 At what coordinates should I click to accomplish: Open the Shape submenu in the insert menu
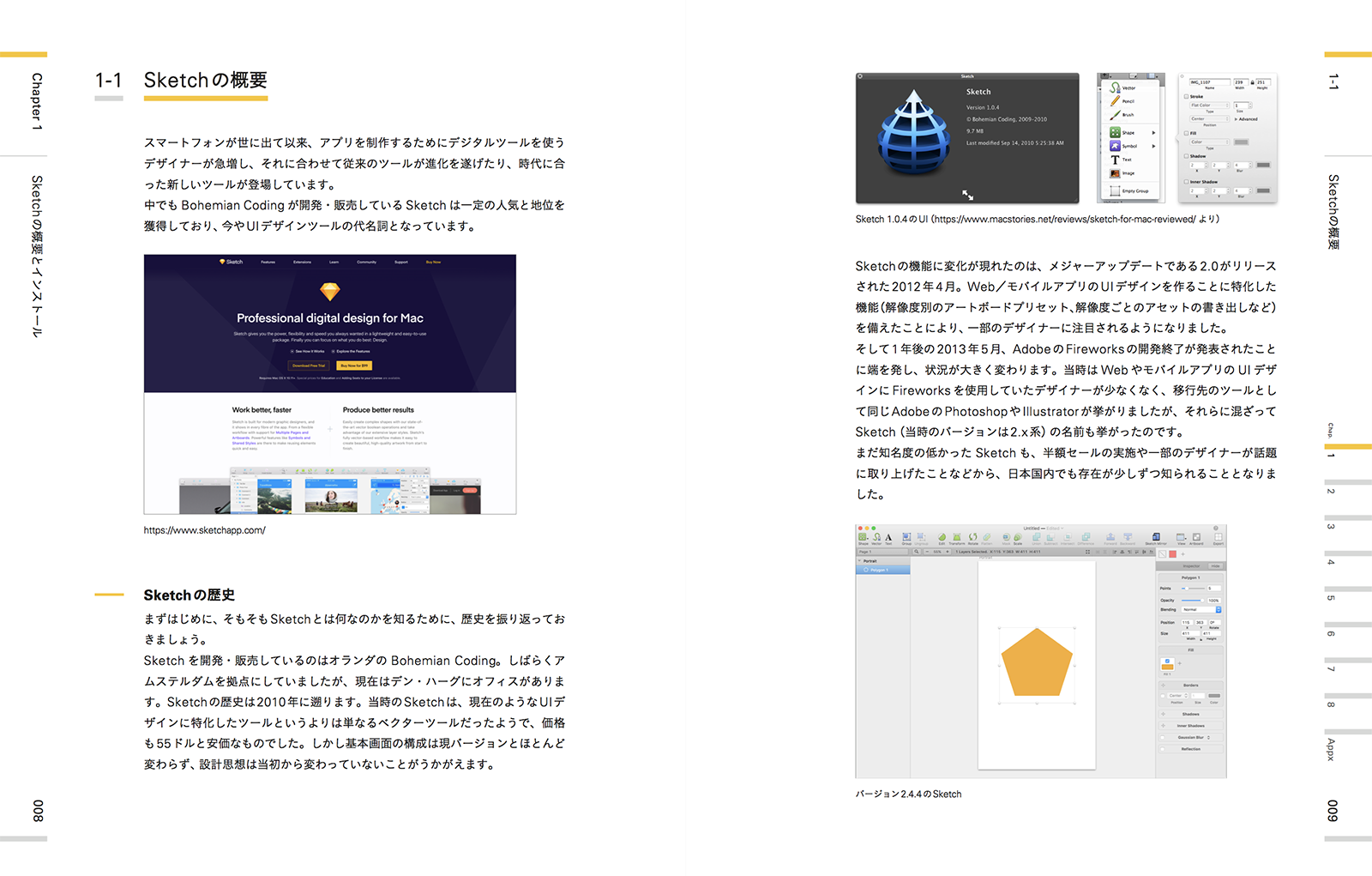tap(1129, 132)
